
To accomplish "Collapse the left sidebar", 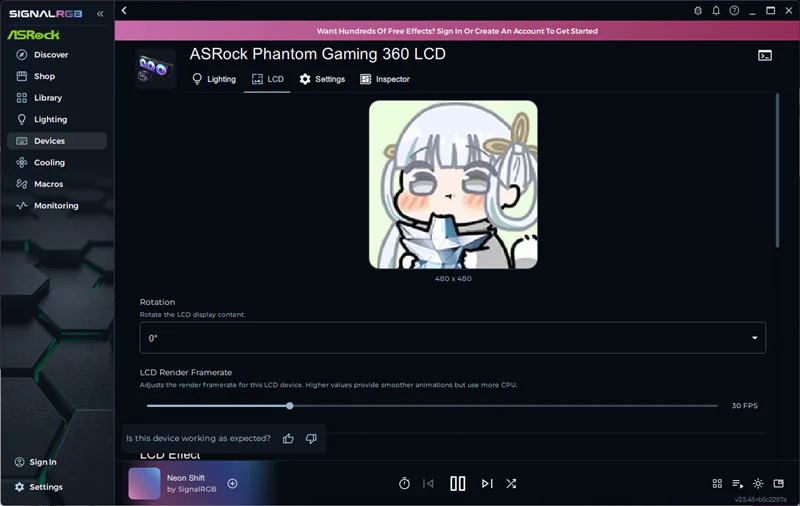I will [100, 14].
